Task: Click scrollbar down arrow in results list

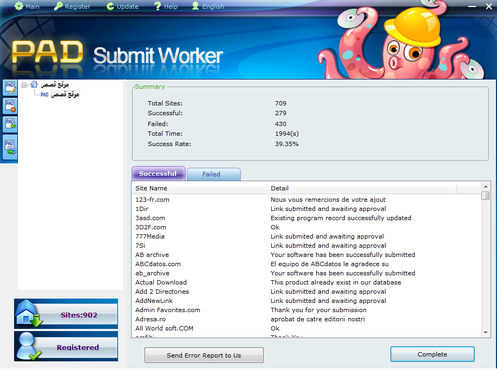Action: click(x=485, y=332)
